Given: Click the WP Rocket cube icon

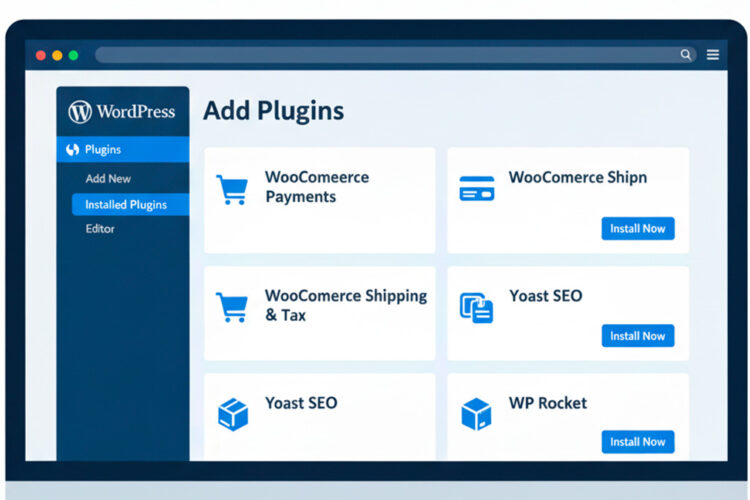Looking at the screenshot, I should pyautogui.click(x=476, y=413).
